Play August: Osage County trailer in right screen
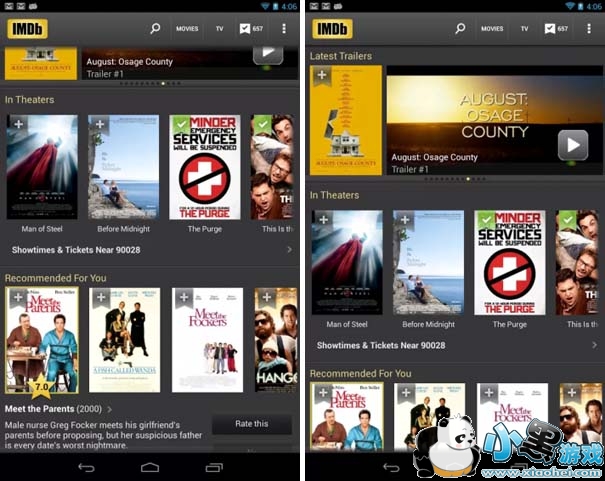The height and width of the screenshot is (481, 605). coord(573,145)
